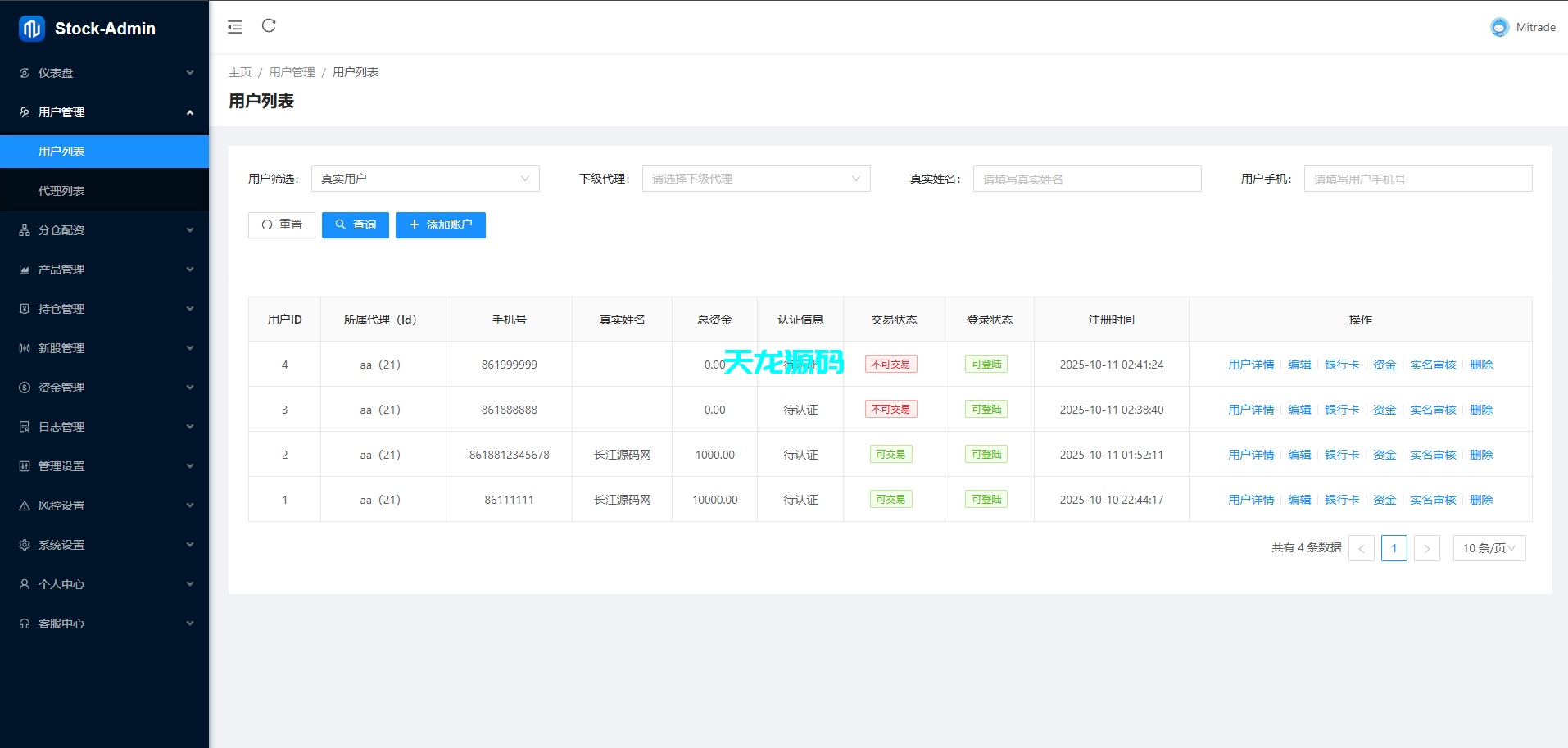Click into the 真实姓名 input field
The width and height of the screenshot is (1568, 748).
point(1086,179)
